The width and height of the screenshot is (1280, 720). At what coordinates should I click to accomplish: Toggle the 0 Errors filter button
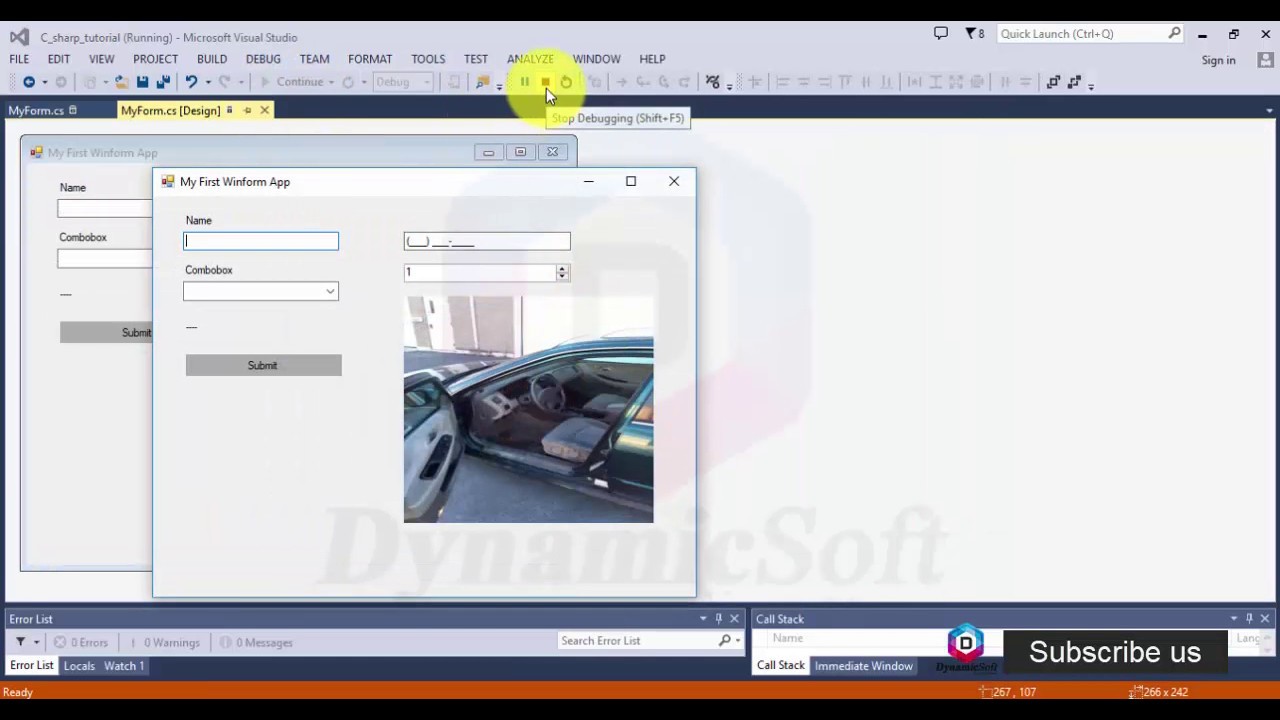(x=81, y=642)
